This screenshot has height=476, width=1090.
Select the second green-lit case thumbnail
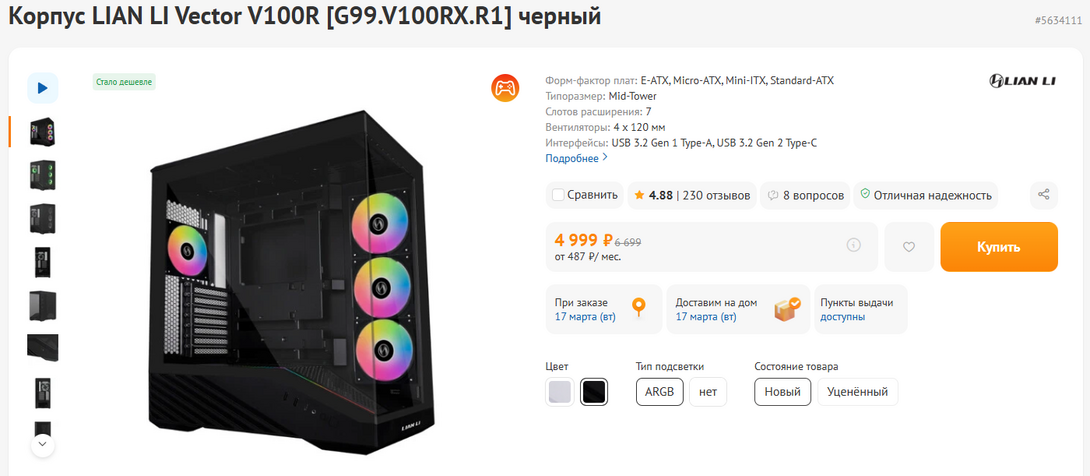coord(42,175)
